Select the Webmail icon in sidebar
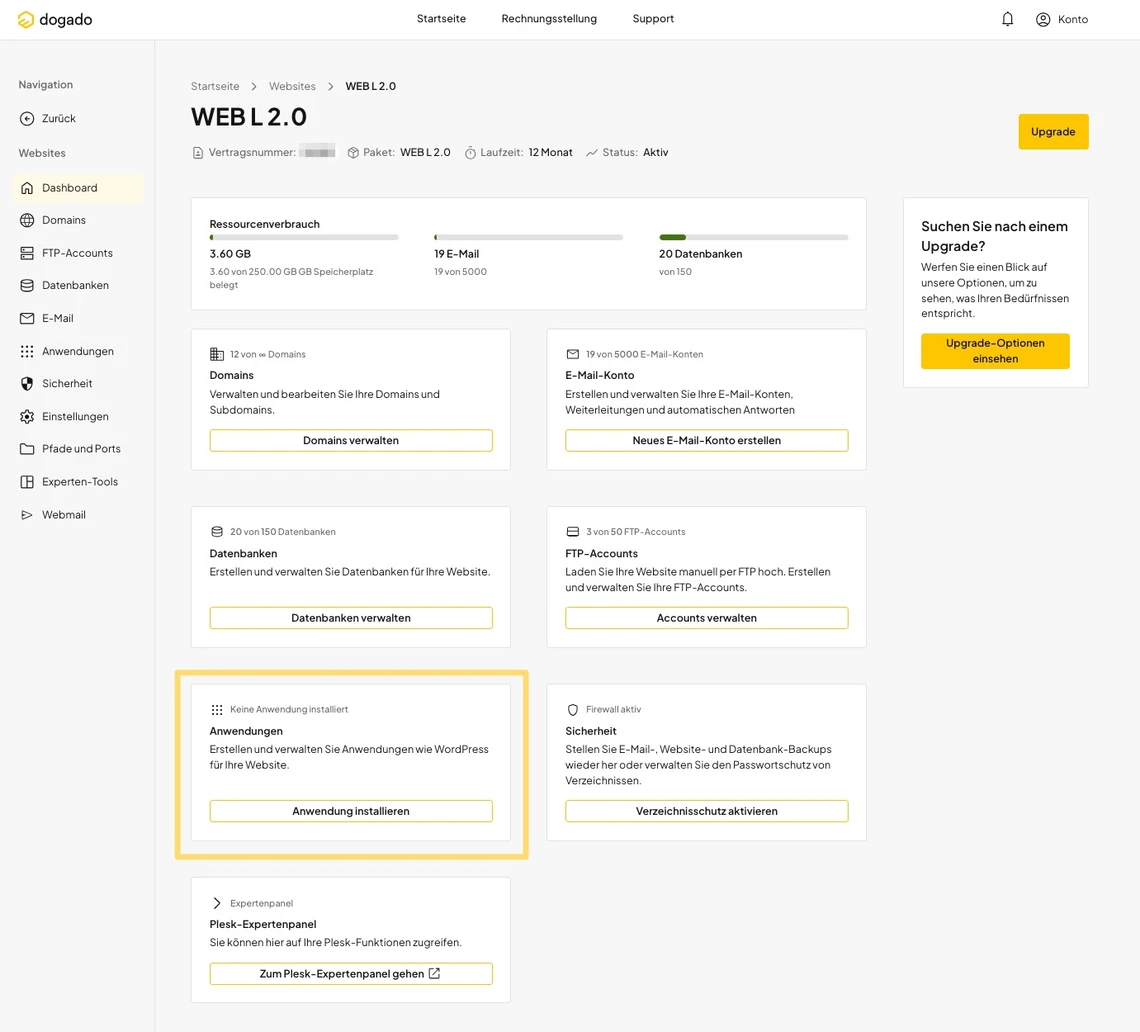Viewport: 1140px width, 1032px height. (26, 514)
